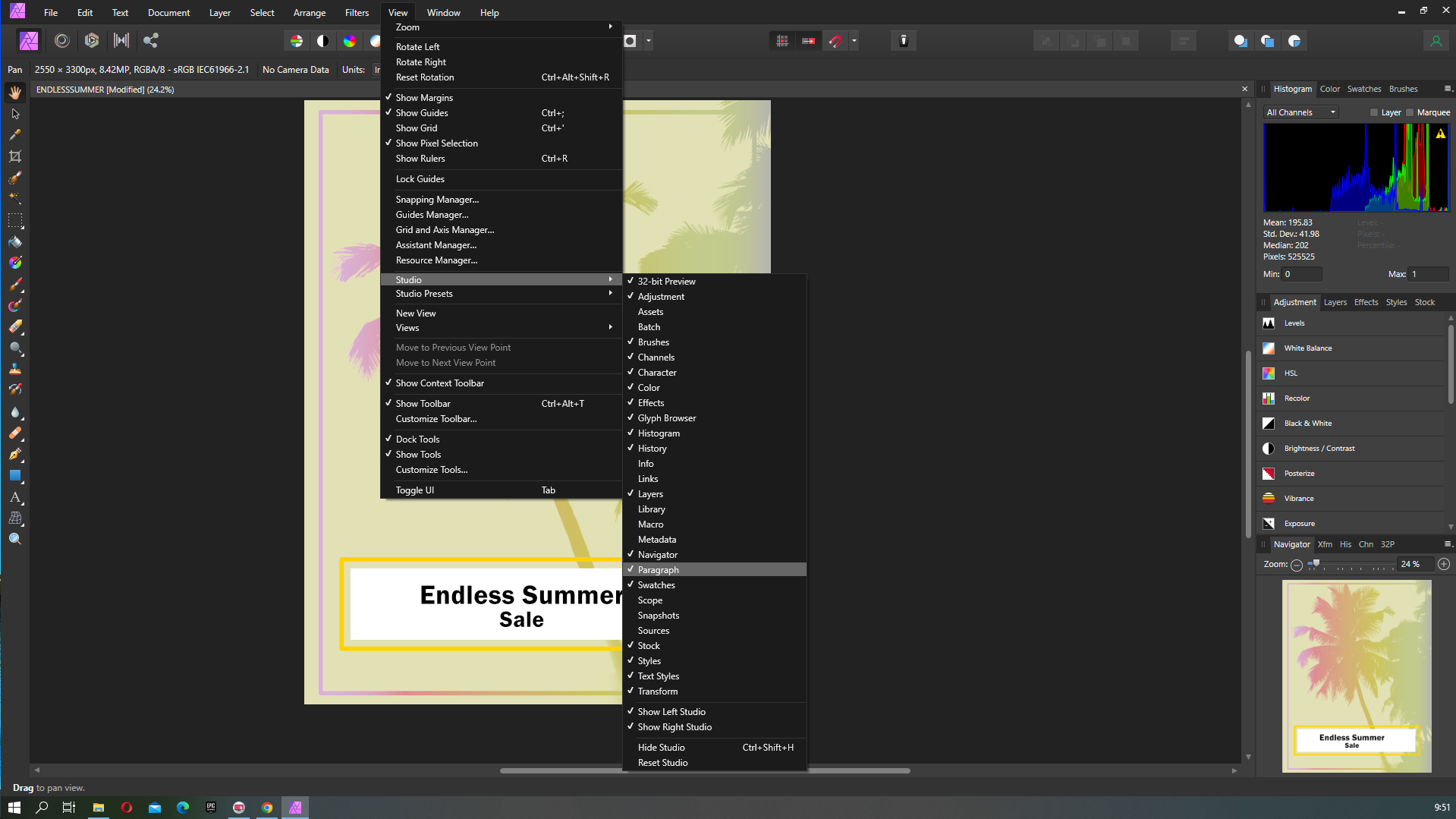This screenshot has width=1456, height=819.
Task: Open the Zoom submenu
Action: tap(407, 27)
